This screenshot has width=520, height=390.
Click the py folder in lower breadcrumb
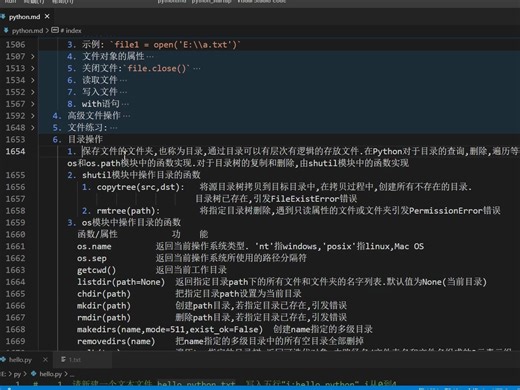coord(17,374)
